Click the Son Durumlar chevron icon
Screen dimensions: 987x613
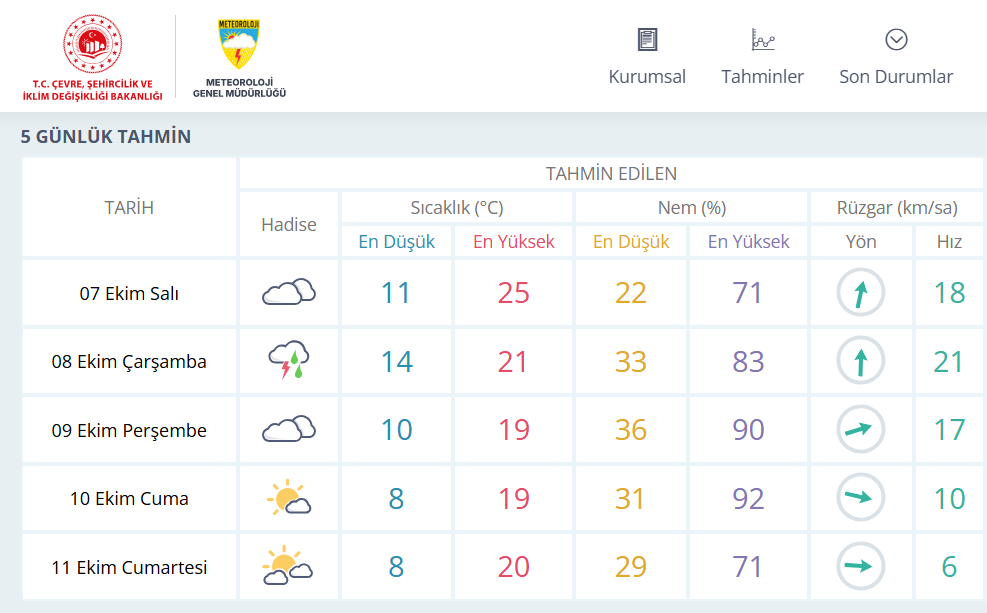(896, 40)
